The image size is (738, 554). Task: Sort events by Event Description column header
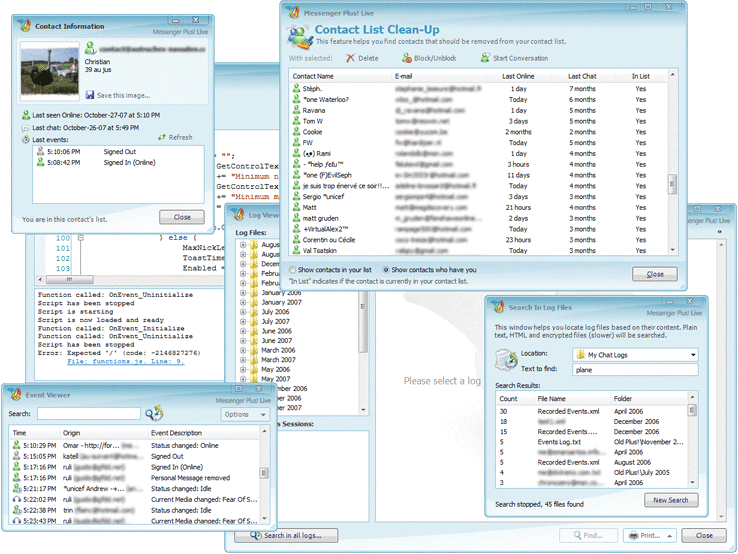203,433
